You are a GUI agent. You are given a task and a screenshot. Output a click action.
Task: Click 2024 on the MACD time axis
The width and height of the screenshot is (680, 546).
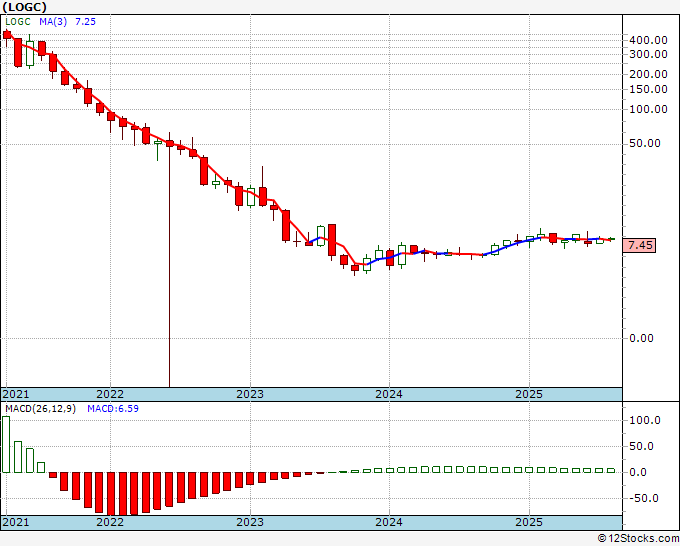pyautogui.click(x=389, y=522)
